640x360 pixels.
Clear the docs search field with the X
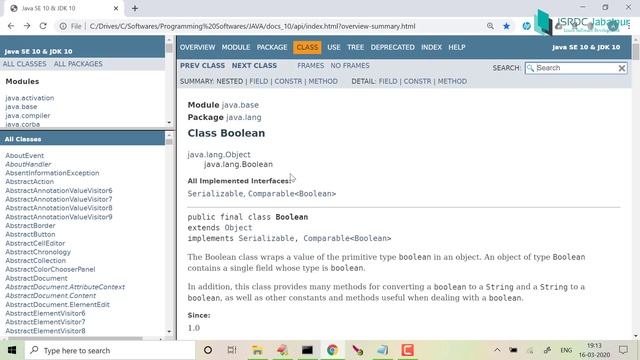click(x=622, y=68)
